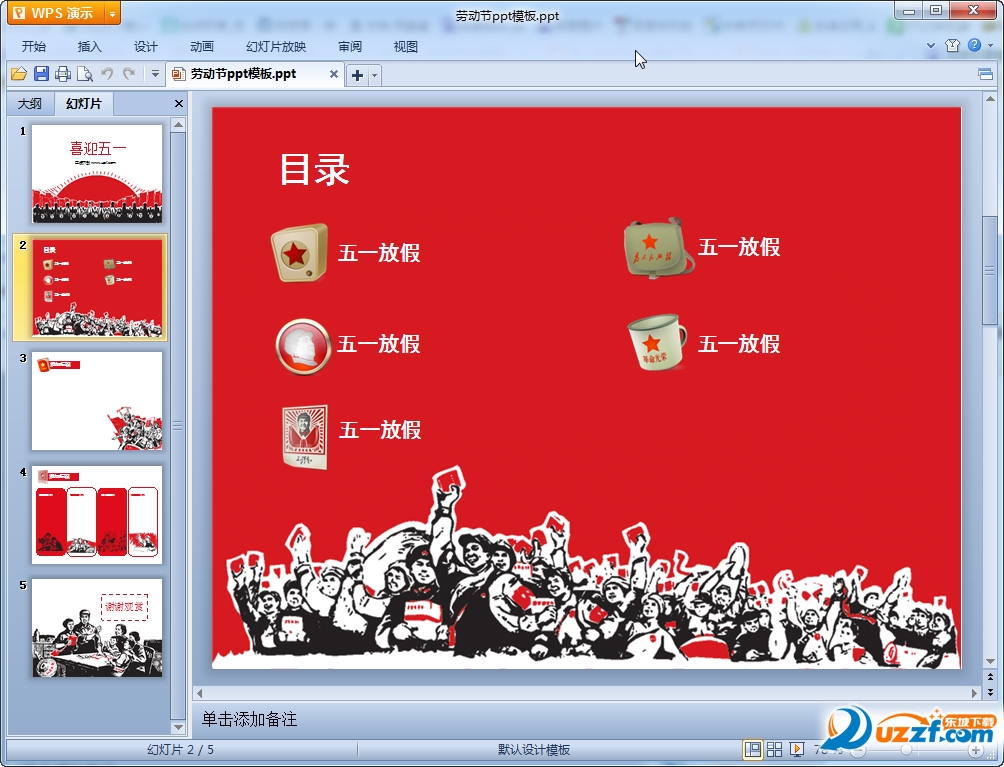Click the zoom out minus button

[x=858, y=750]
